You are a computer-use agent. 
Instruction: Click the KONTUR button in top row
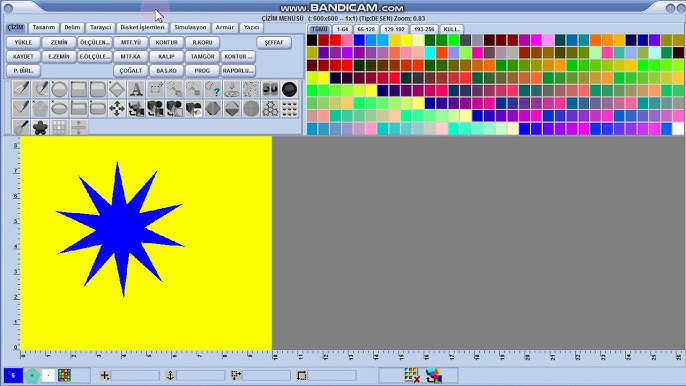[x=167, y=42]
